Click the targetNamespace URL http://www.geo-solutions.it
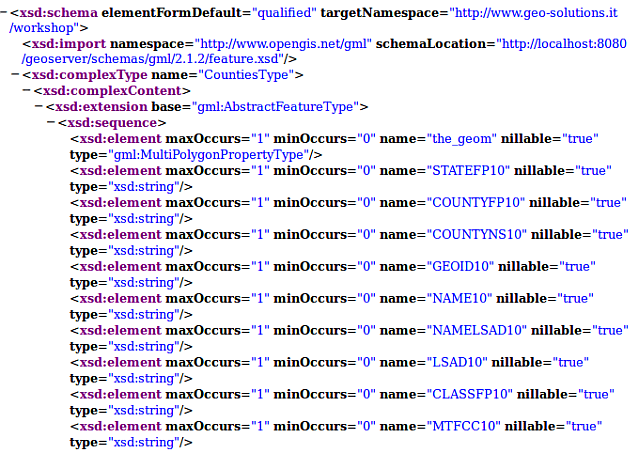This screenshot has height=453, width=640. pos(536,13)
